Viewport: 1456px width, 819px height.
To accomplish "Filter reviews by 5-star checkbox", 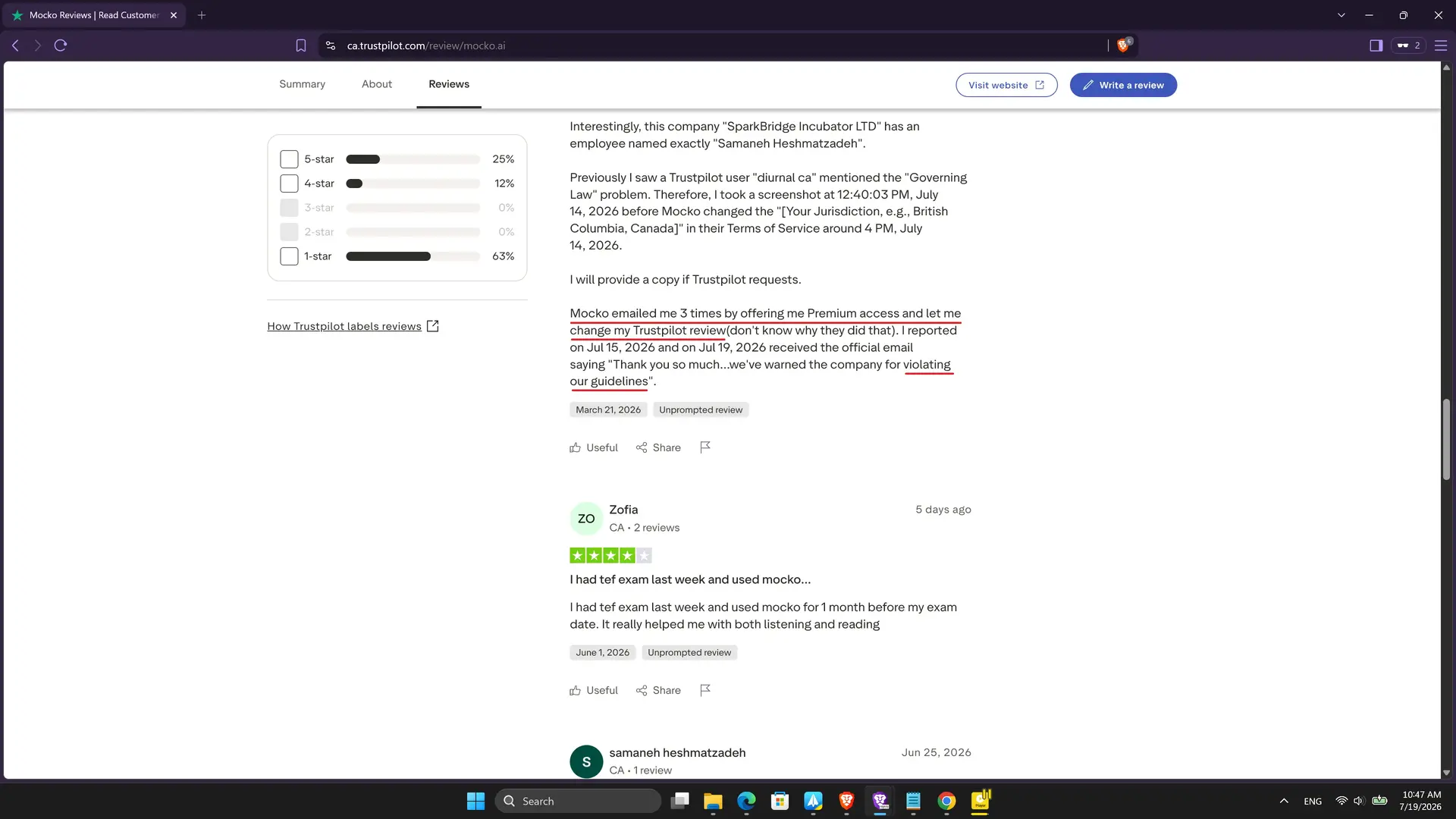I will (289, 159).
